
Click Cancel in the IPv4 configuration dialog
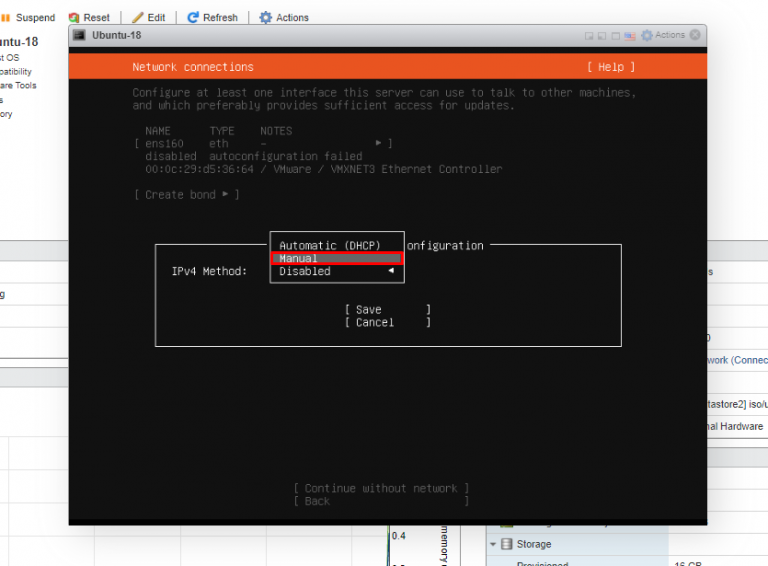[387, 322]
